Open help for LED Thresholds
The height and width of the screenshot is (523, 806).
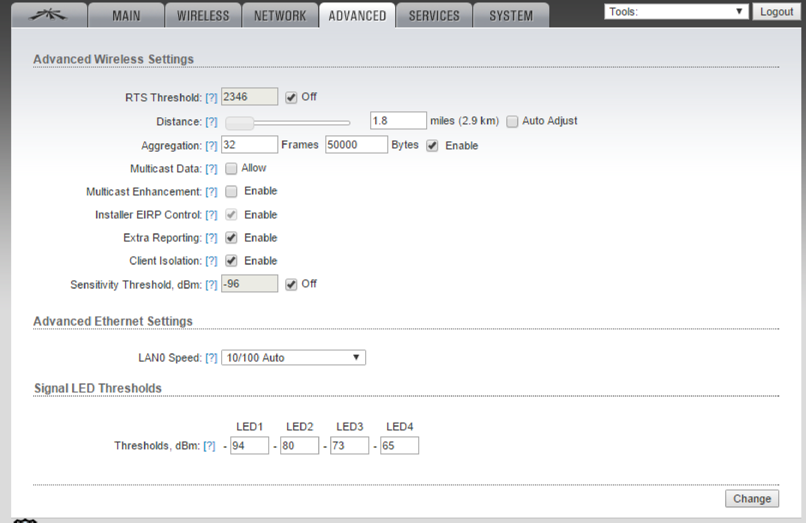click(x=209, y=446)
